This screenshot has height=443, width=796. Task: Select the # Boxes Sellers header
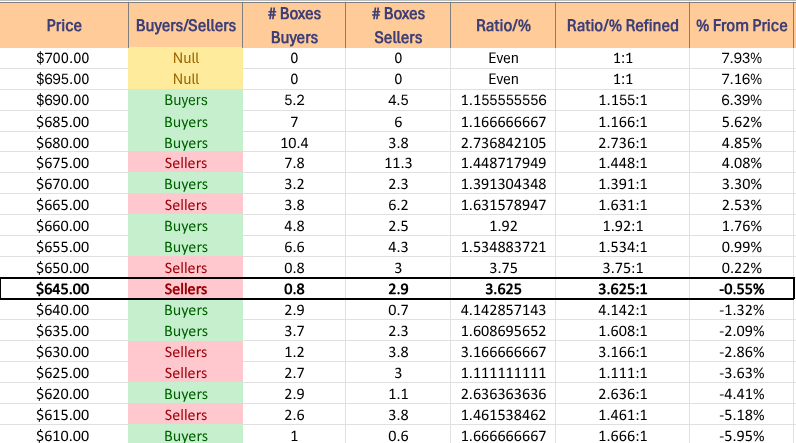click(398, 24)
